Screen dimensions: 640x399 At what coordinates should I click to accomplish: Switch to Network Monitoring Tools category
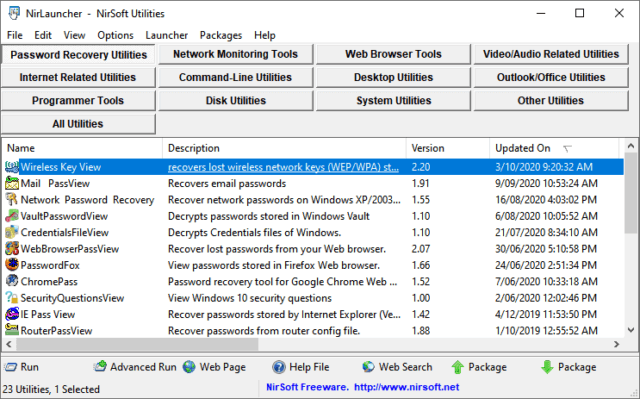click(236, 54)
